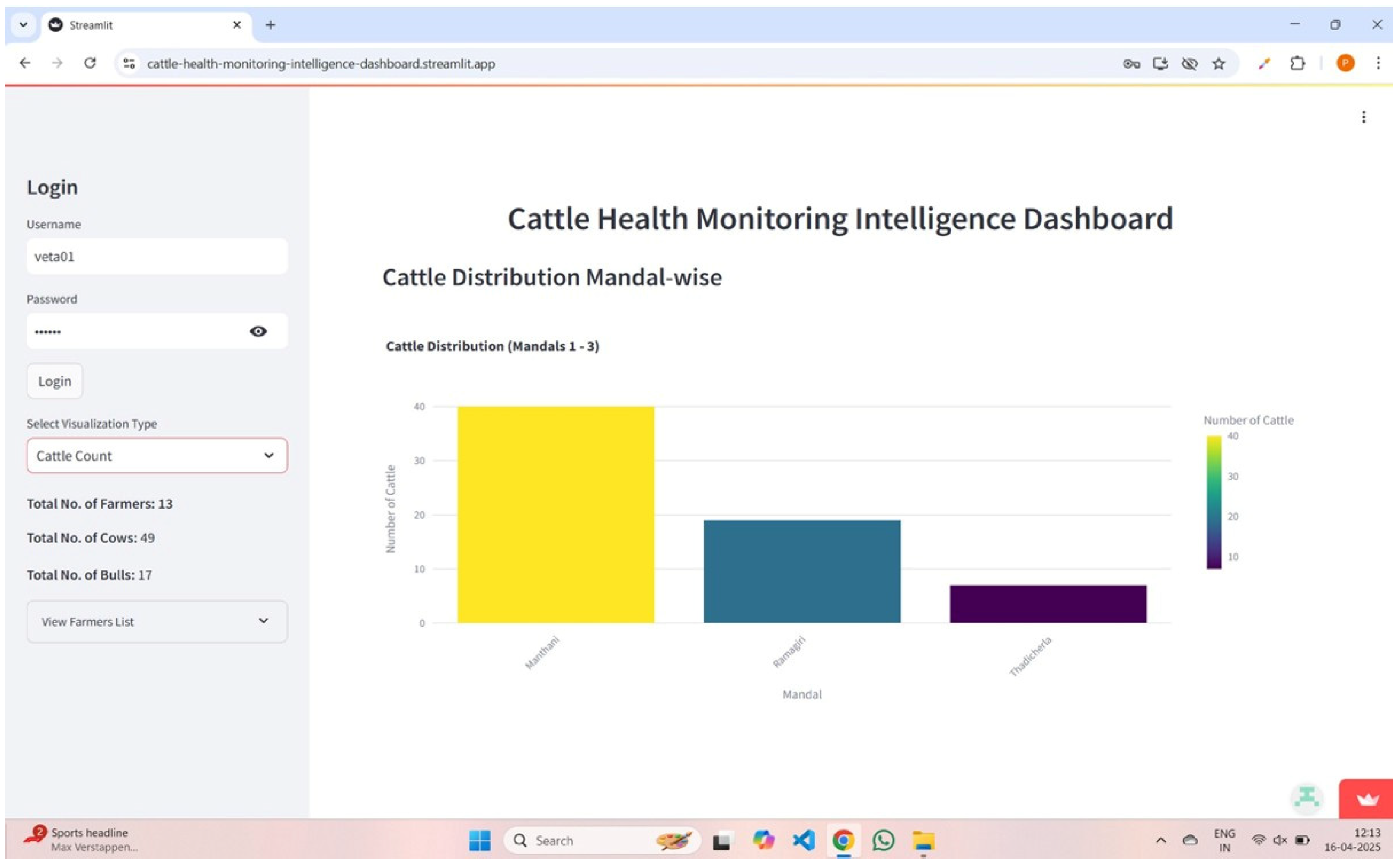Bookmark page with star icon
Image resolution: width=1400 pixels, height=865 pixels.
tap(1219, 64)
